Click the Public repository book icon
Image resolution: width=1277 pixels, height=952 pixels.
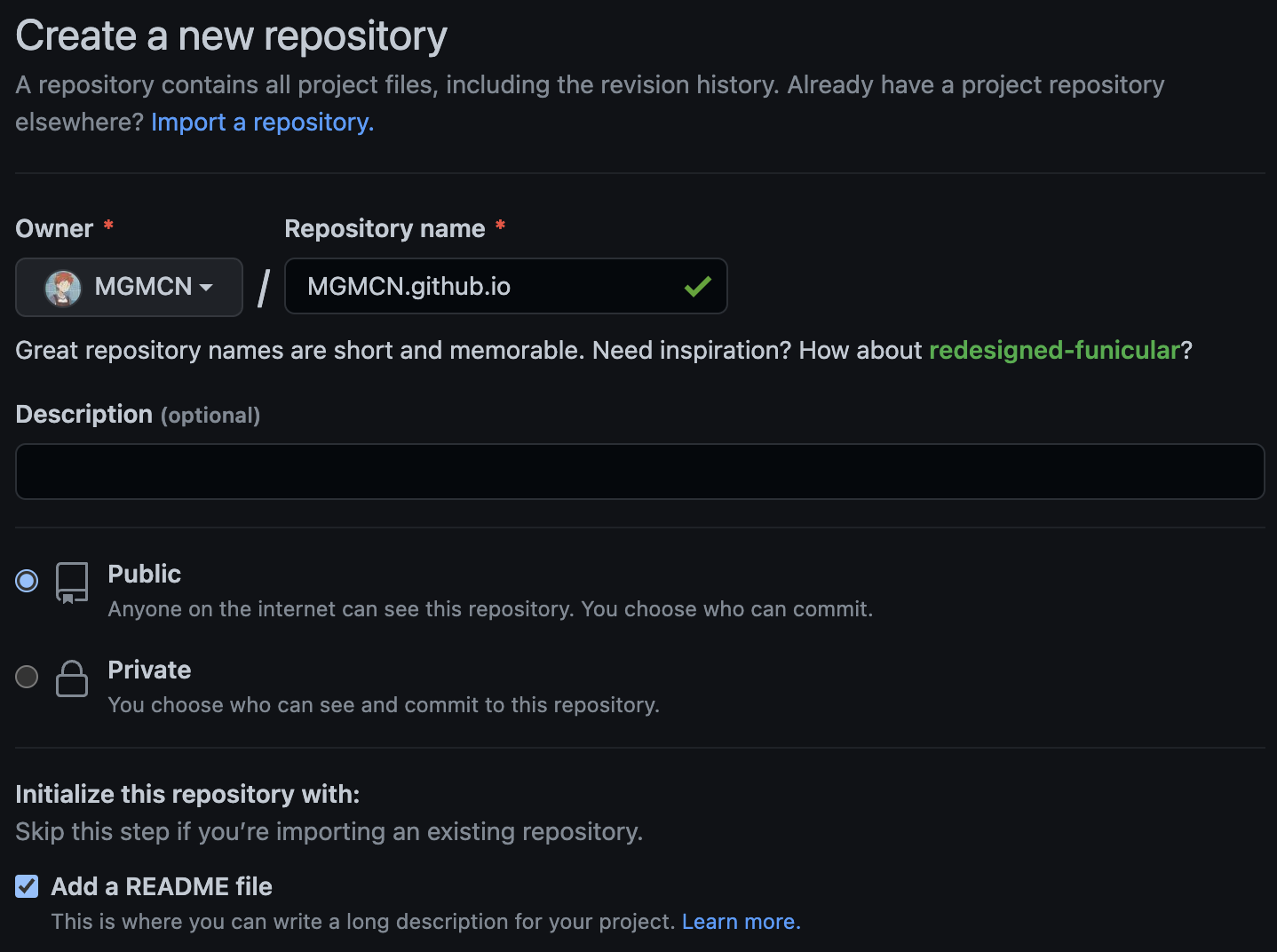coord(72,583)
